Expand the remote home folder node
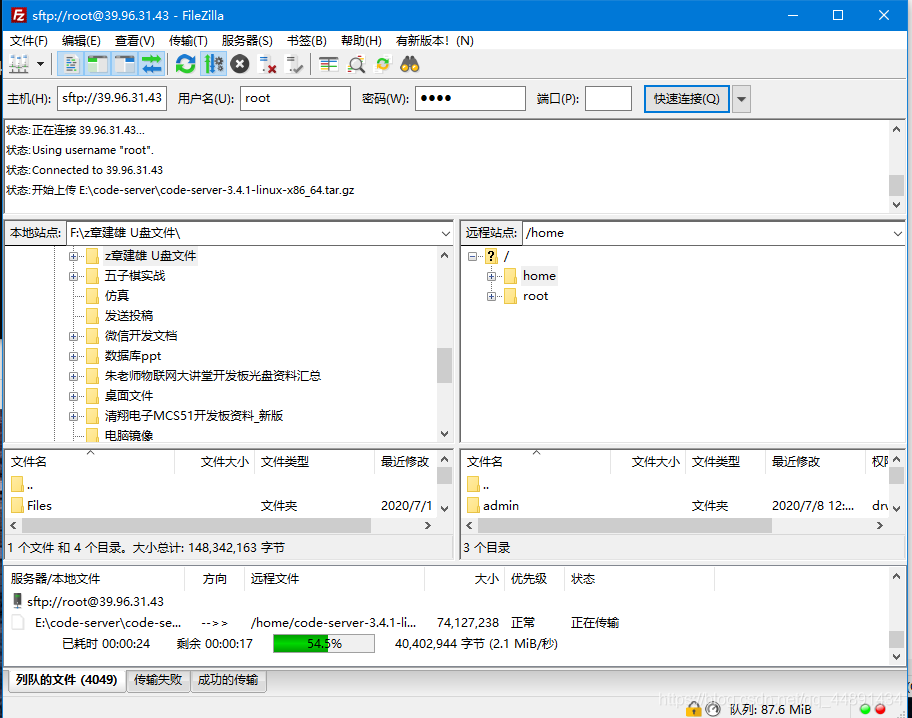The image size is (912, 718). pyautogui.click(x=491, y=276)
